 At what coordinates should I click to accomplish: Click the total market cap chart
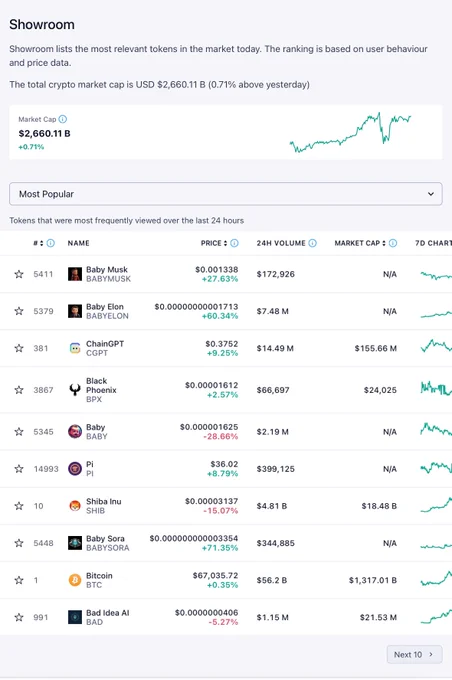(350, 132)
